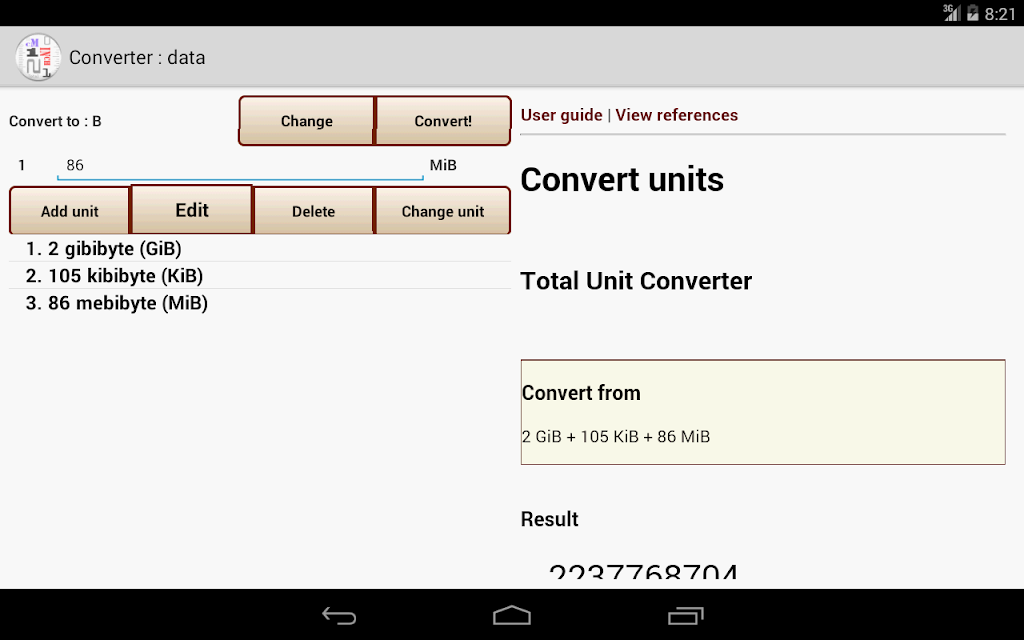The width and height of the screenshot is (1024, 640).
Task: Select list row 86 mebibyte (MiB)
Action: point(260,303)
